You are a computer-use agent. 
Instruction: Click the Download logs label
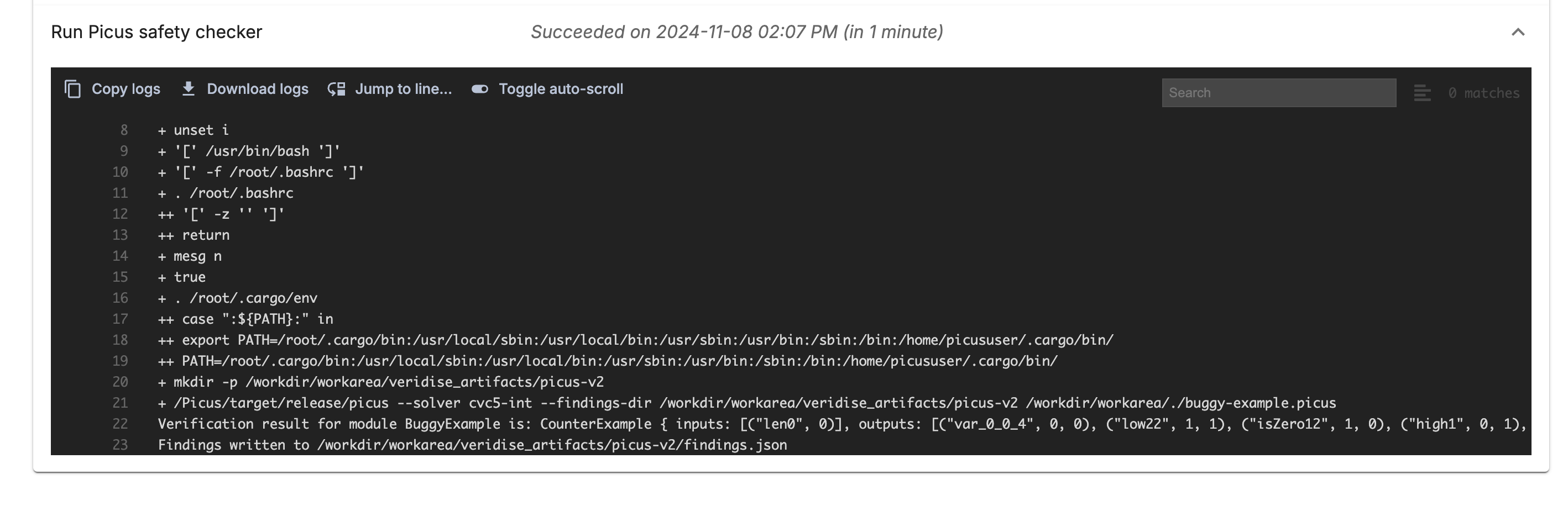(258, 89)
